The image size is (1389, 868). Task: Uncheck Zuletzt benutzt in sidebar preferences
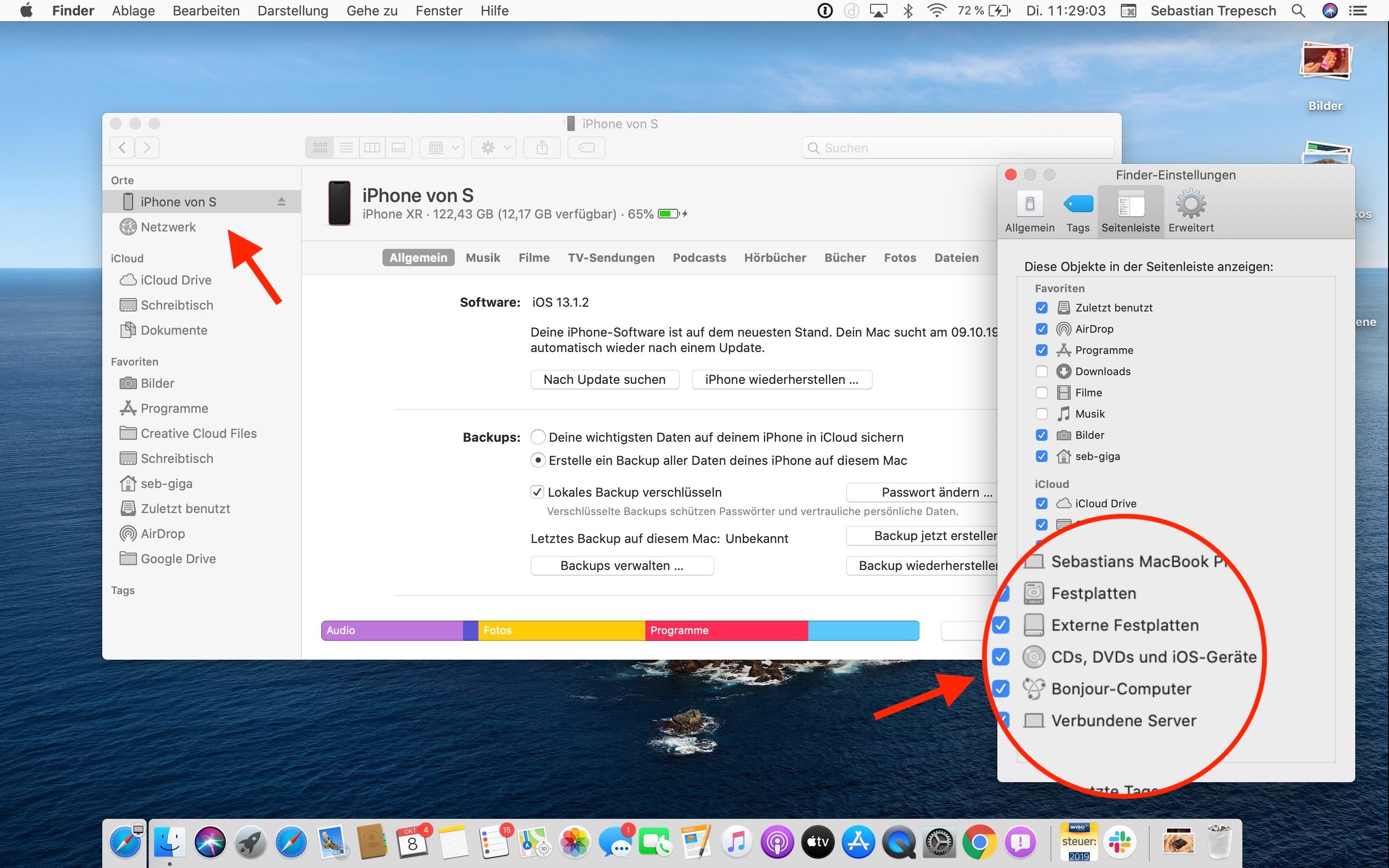[x=1041, y=308]
